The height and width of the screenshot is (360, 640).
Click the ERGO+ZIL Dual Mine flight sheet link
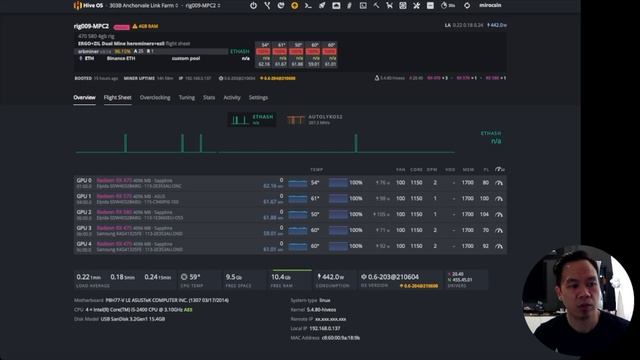(121, 44)
